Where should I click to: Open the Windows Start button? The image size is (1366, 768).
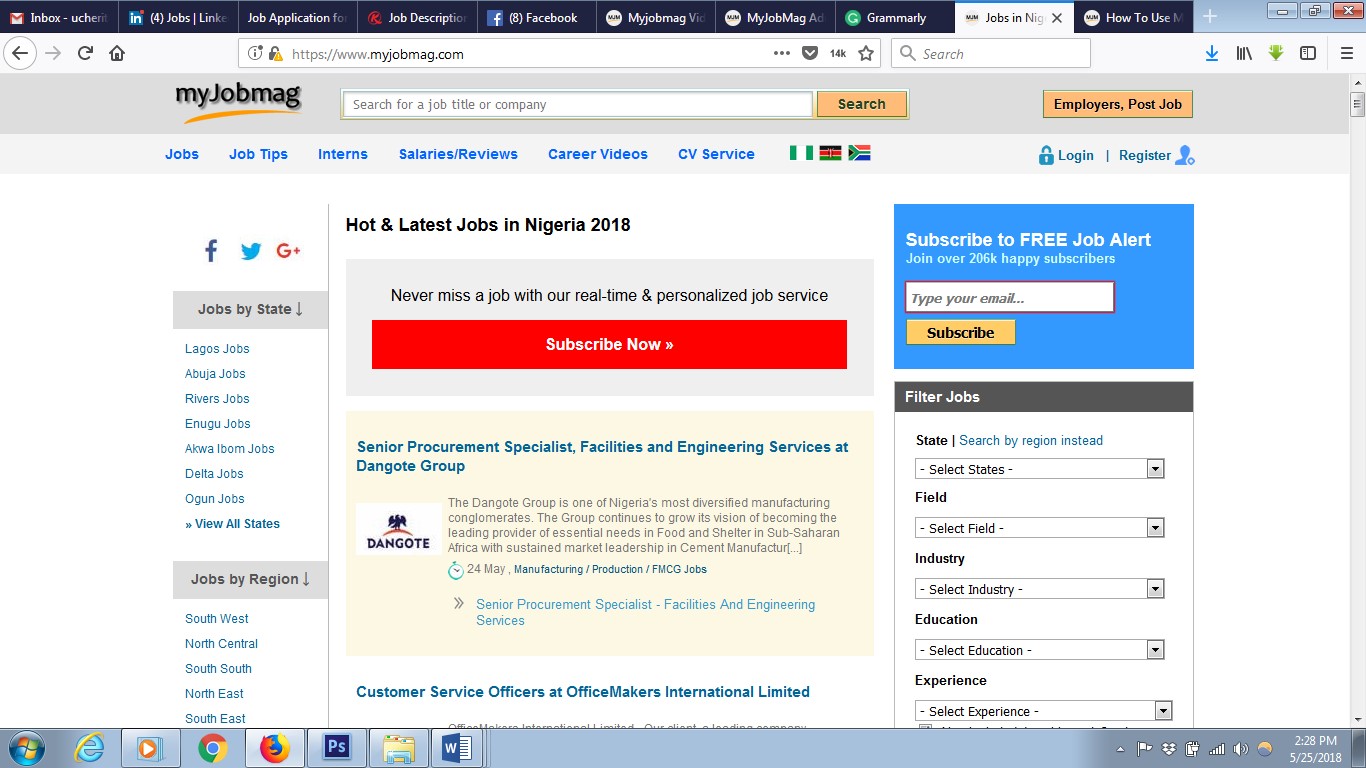click(26, 748)
